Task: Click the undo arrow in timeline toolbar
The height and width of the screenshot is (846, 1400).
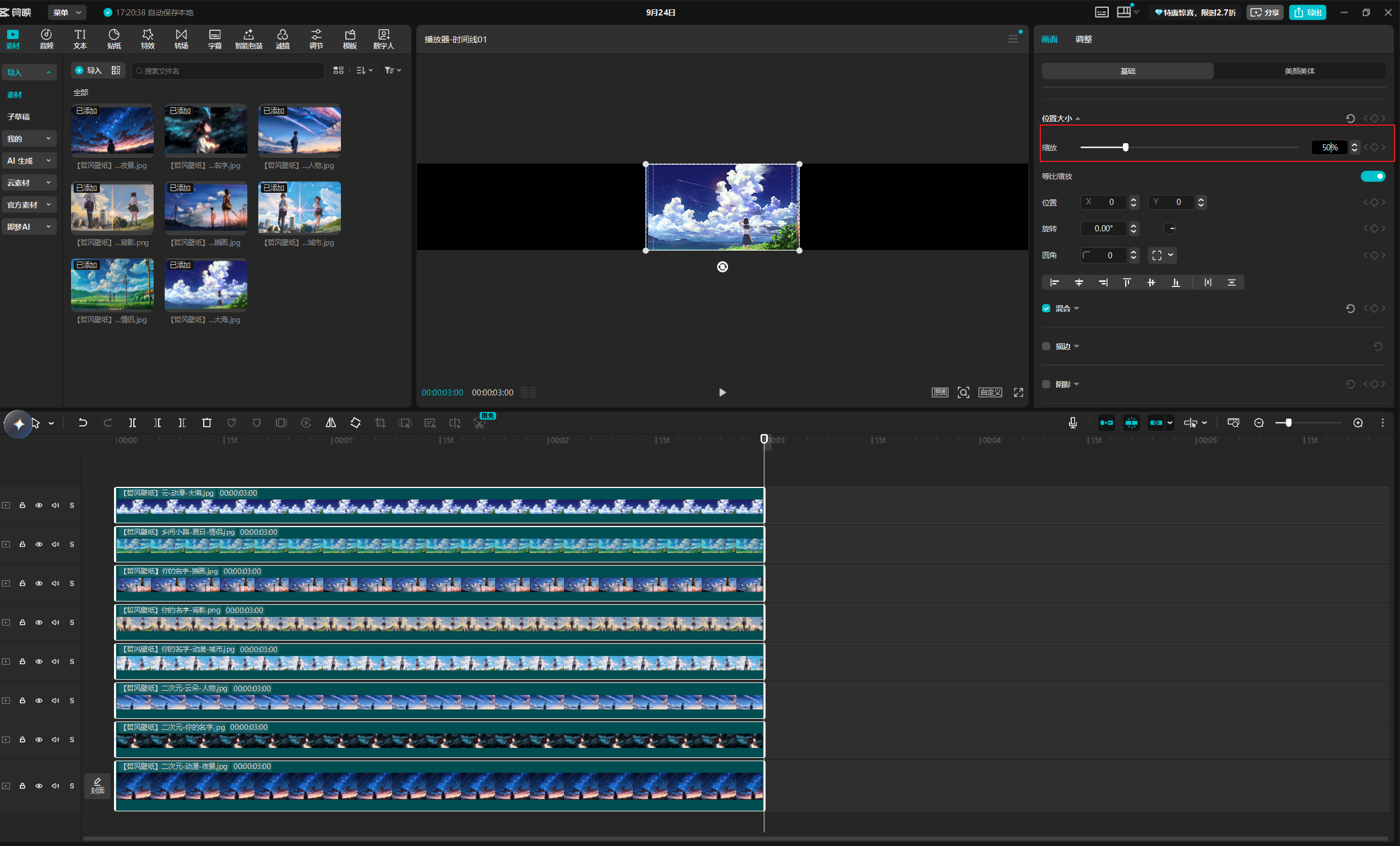Action: click(83, 422)
